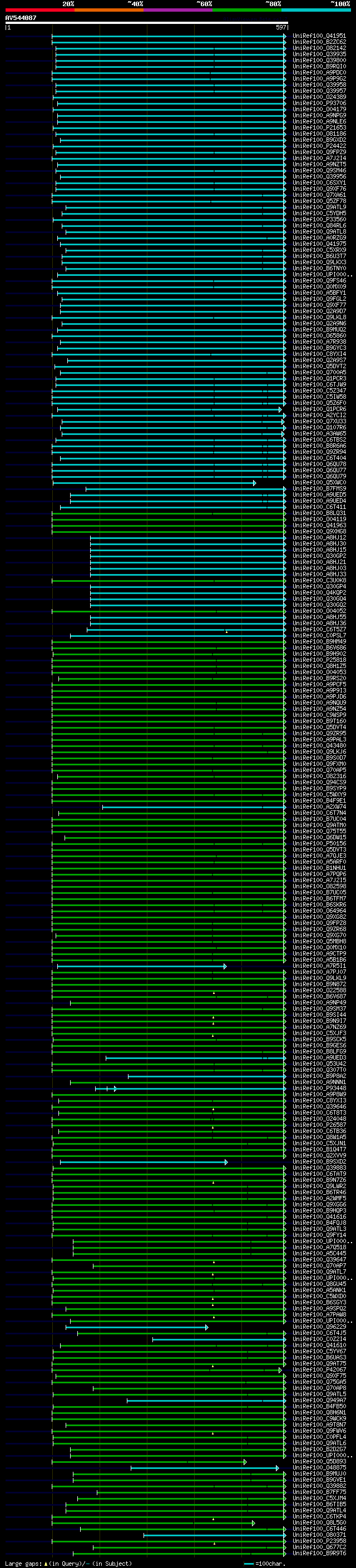Image resolution: width=356 pixels, height=1568 pixels.
Task: Select the UniRef100_O04052 label
Action: click(x=319, y=611)
